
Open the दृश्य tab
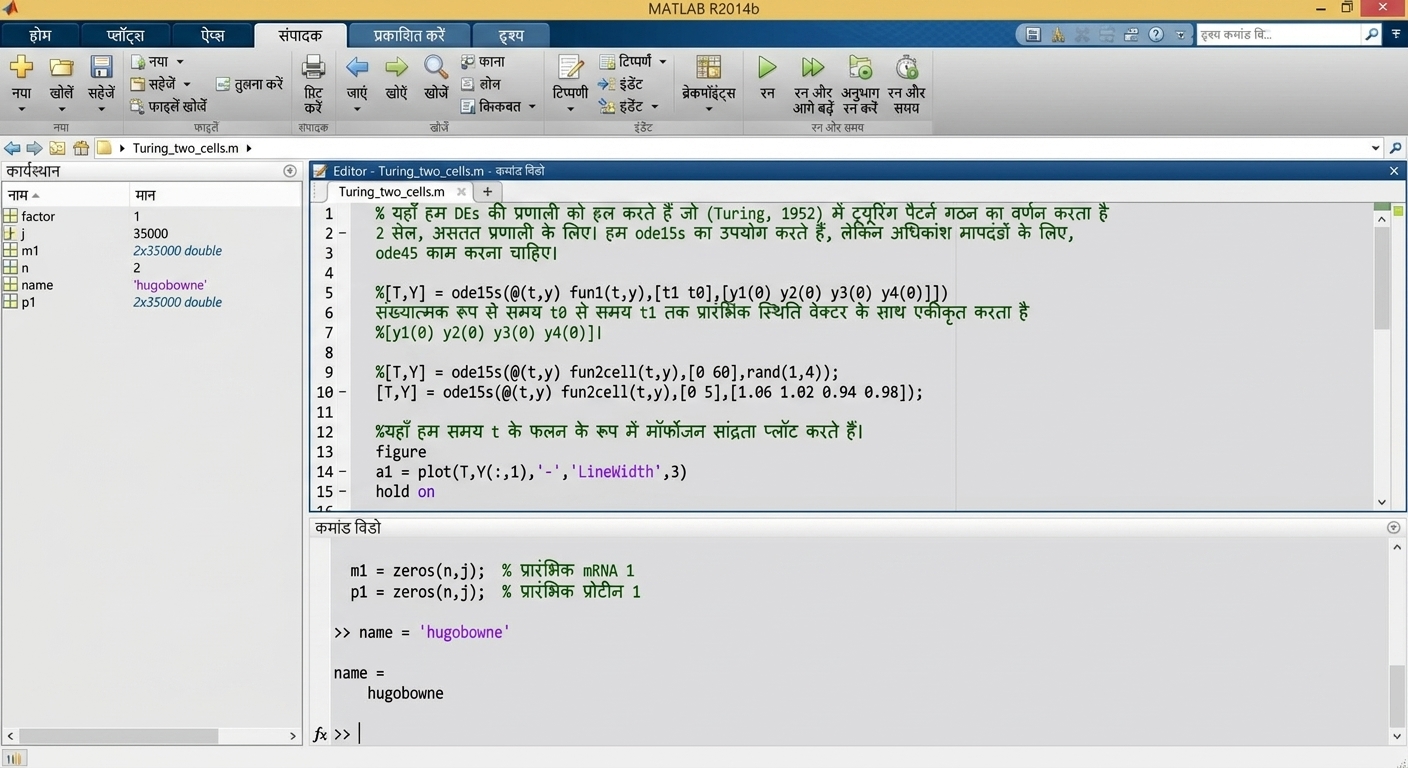tap(511, 35)
